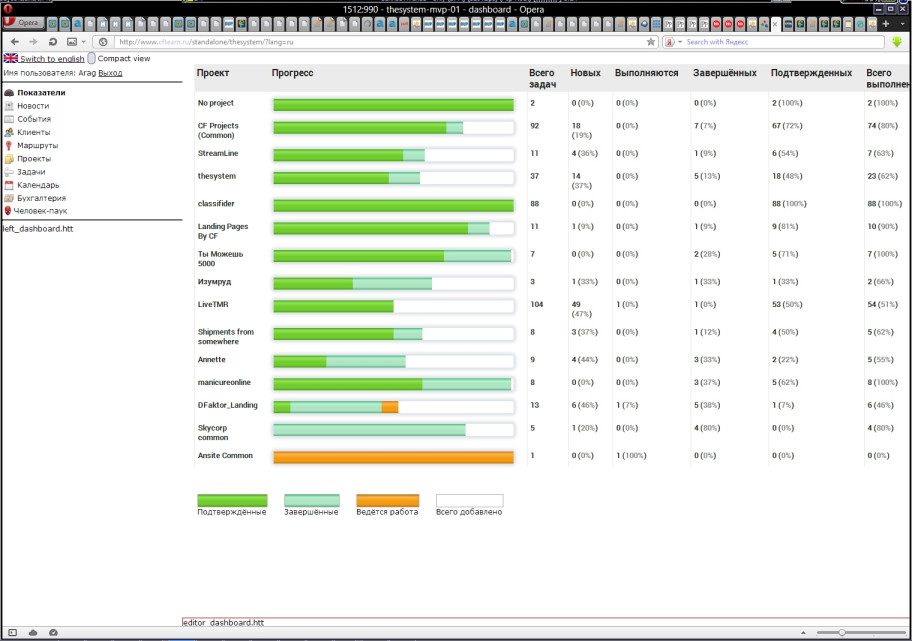Screen dimensions: 912x641
Task: Toggle Opera panel button in status bar
Action: point(13,633)
